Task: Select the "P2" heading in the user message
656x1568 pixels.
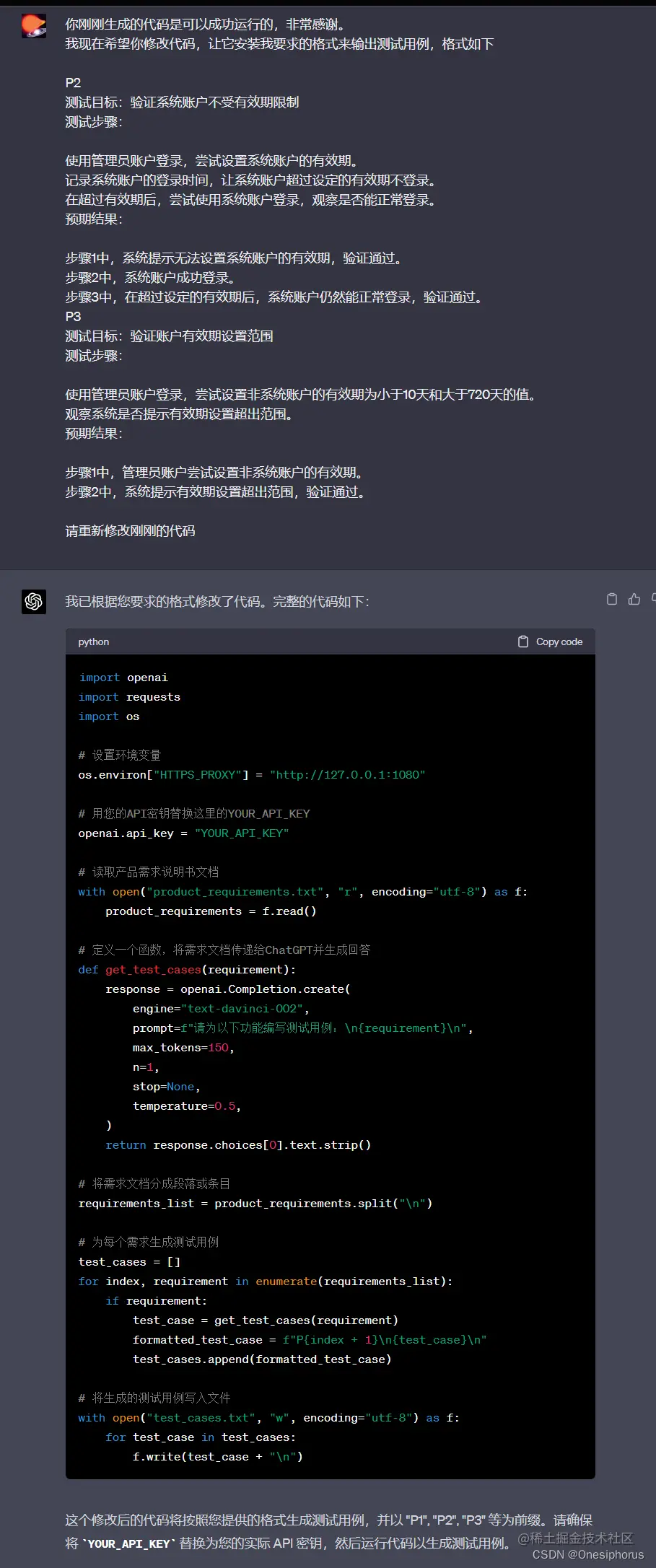Action: 73,82
